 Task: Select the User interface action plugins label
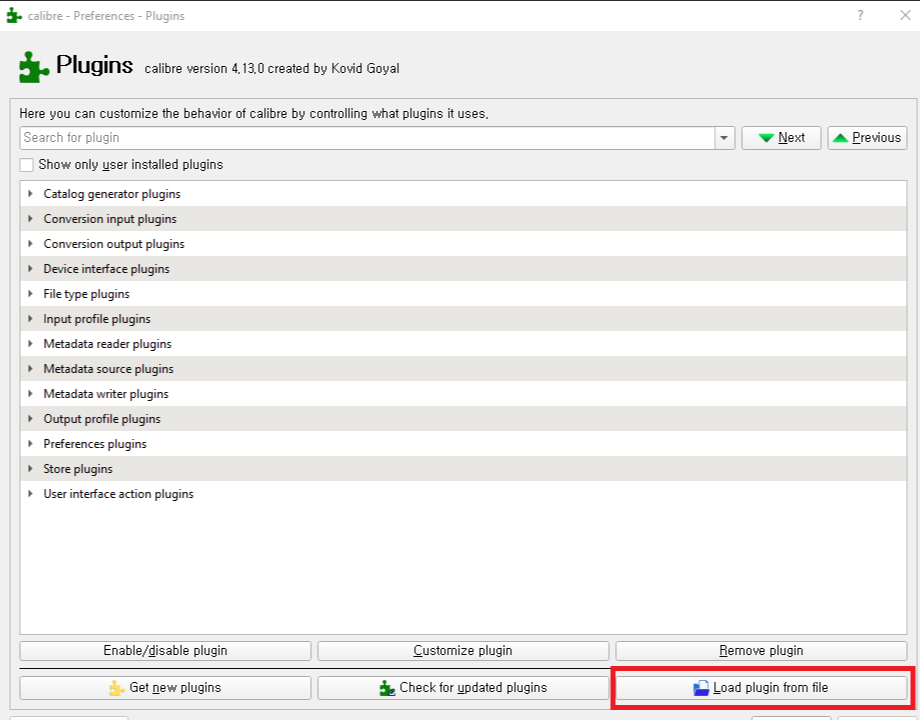[x=119, y=494]
